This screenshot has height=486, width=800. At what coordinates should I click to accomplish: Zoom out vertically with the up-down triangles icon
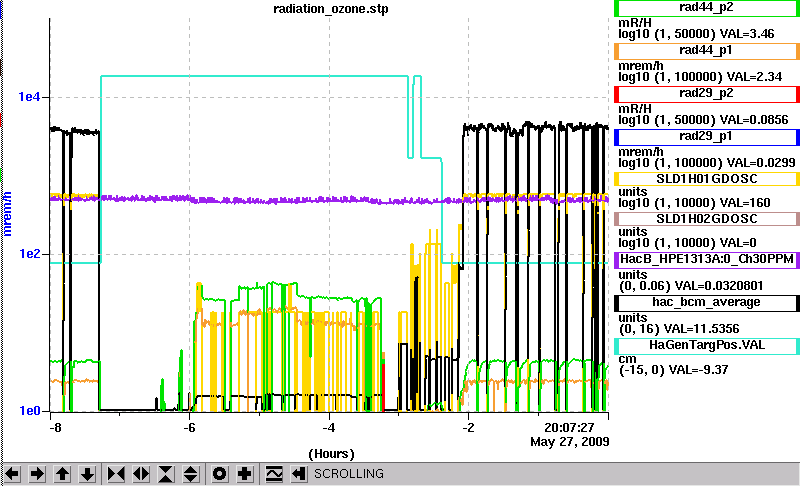click(191, 474)
